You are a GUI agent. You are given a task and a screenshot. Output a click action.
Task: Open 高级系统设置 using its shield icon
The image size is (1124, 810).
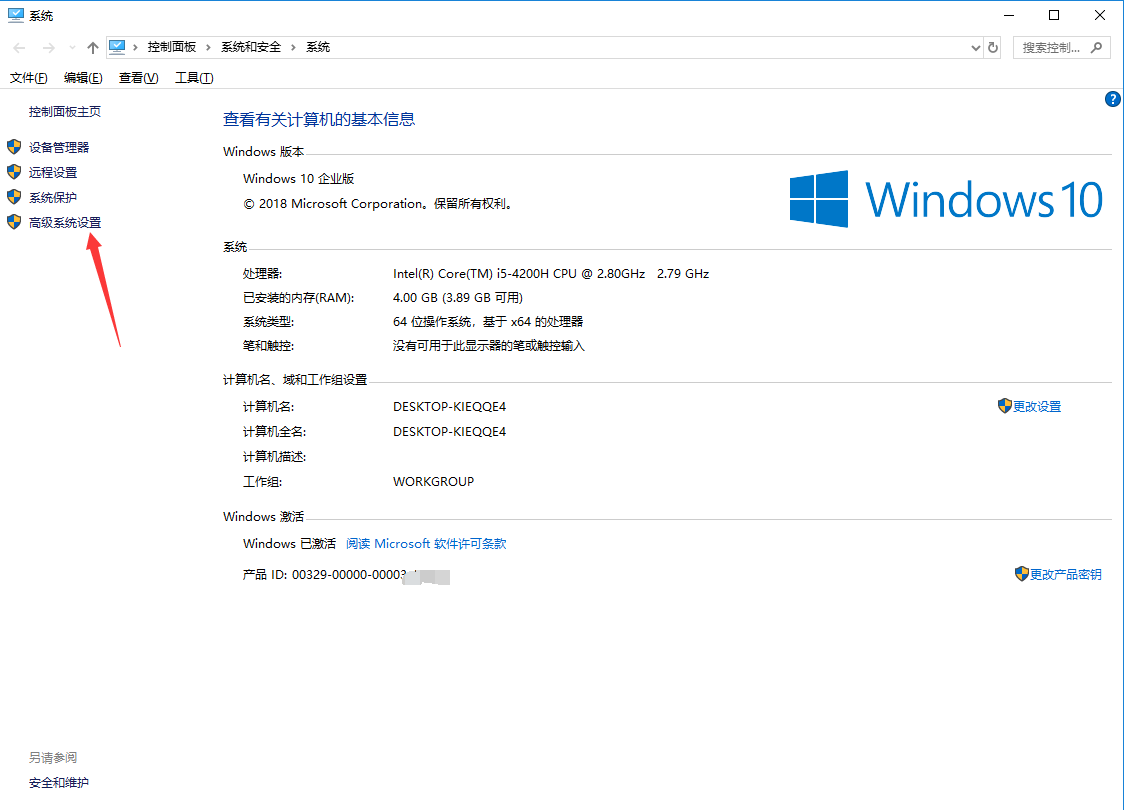coord(14,221)
